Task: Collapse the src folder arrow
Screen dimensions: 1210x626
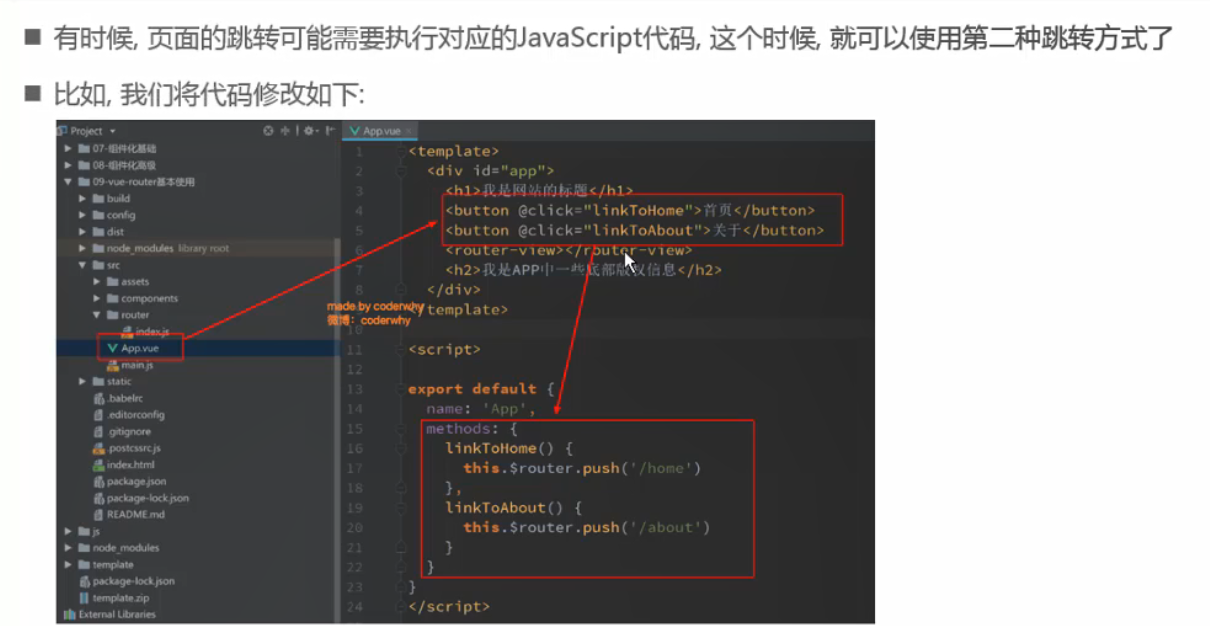Action: (83, 265)
